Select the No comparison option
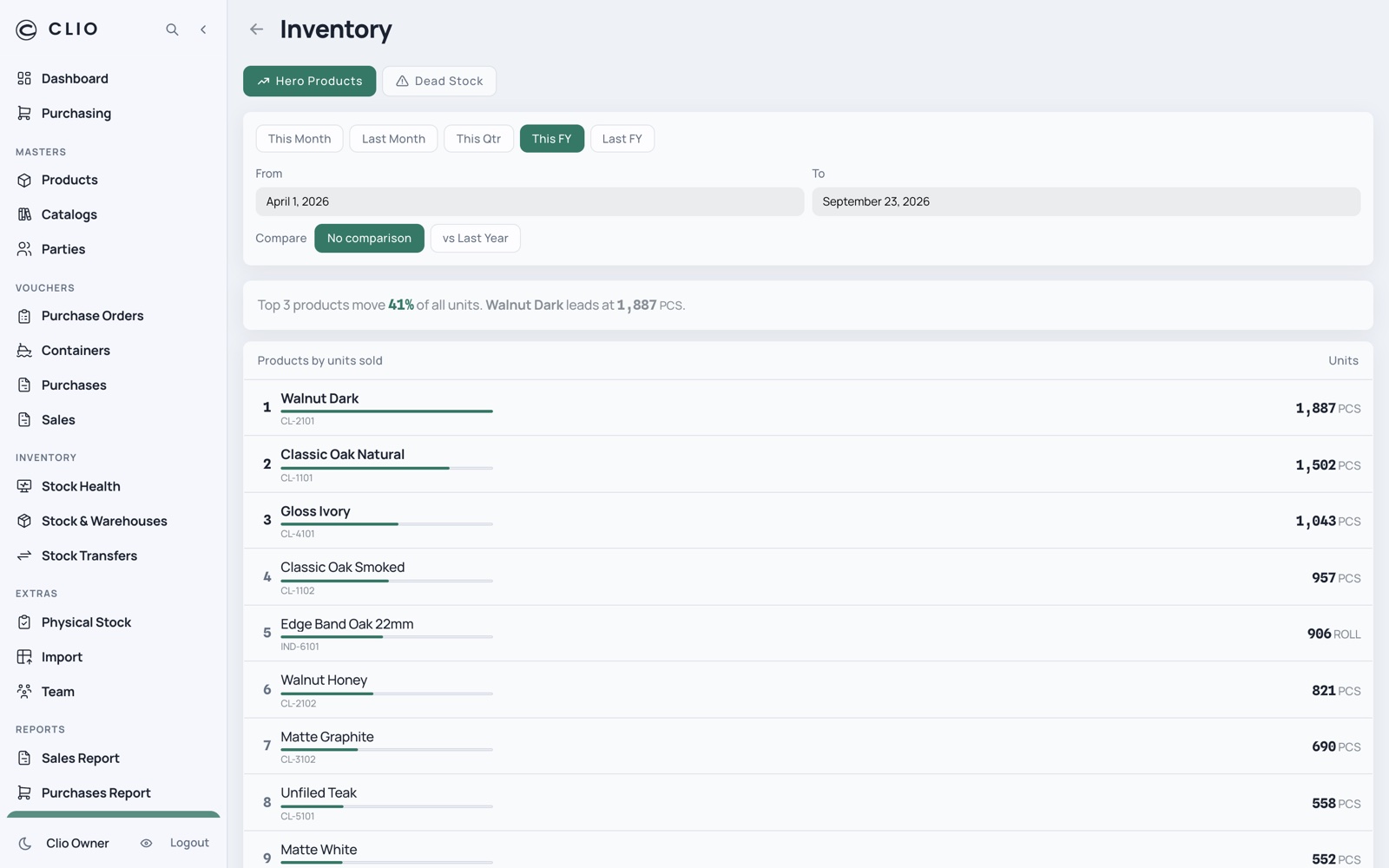This screenshot has width=1389, height=868. point(369,239)
